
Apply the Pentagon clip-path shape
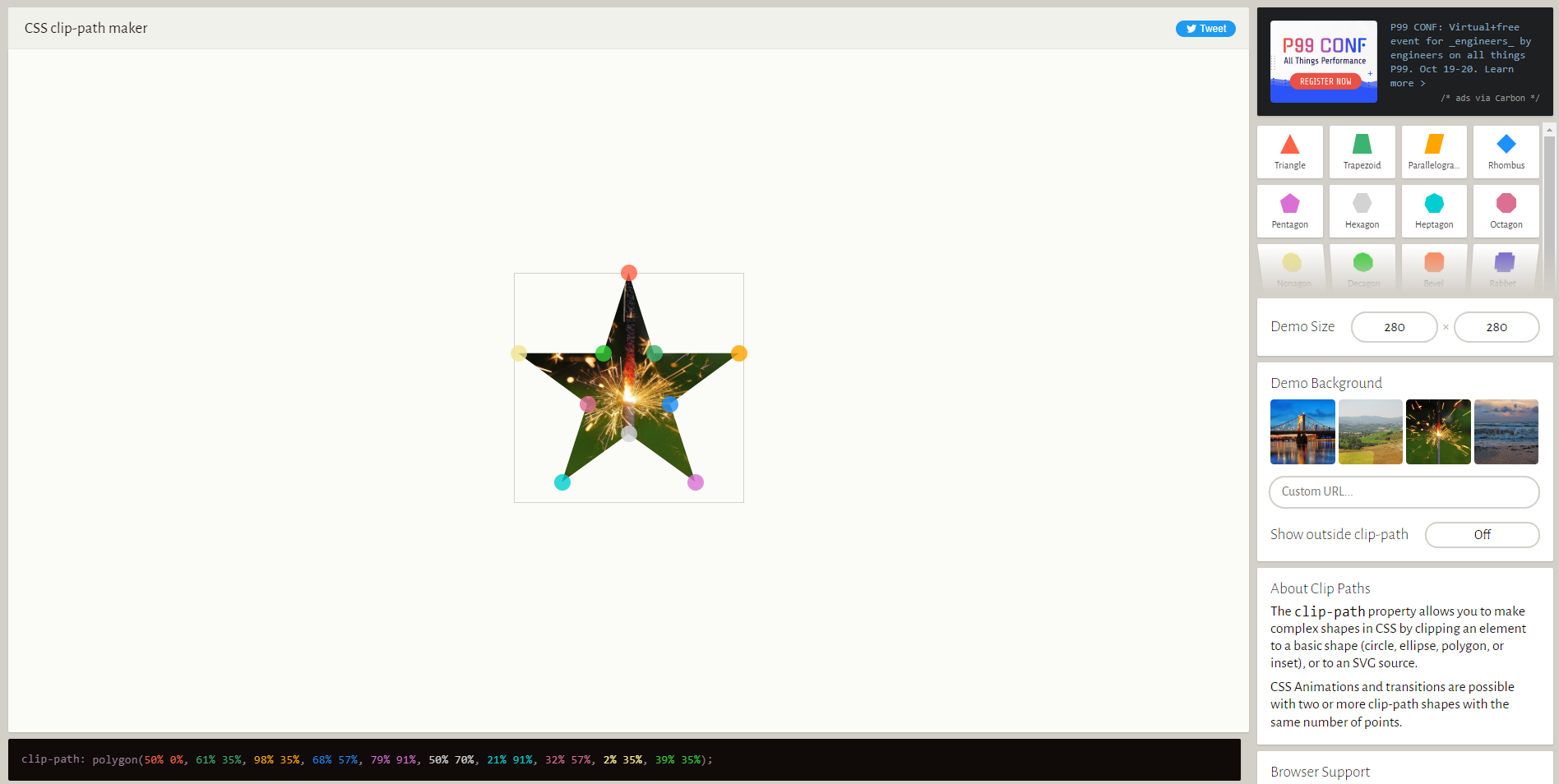(1289, 211)
